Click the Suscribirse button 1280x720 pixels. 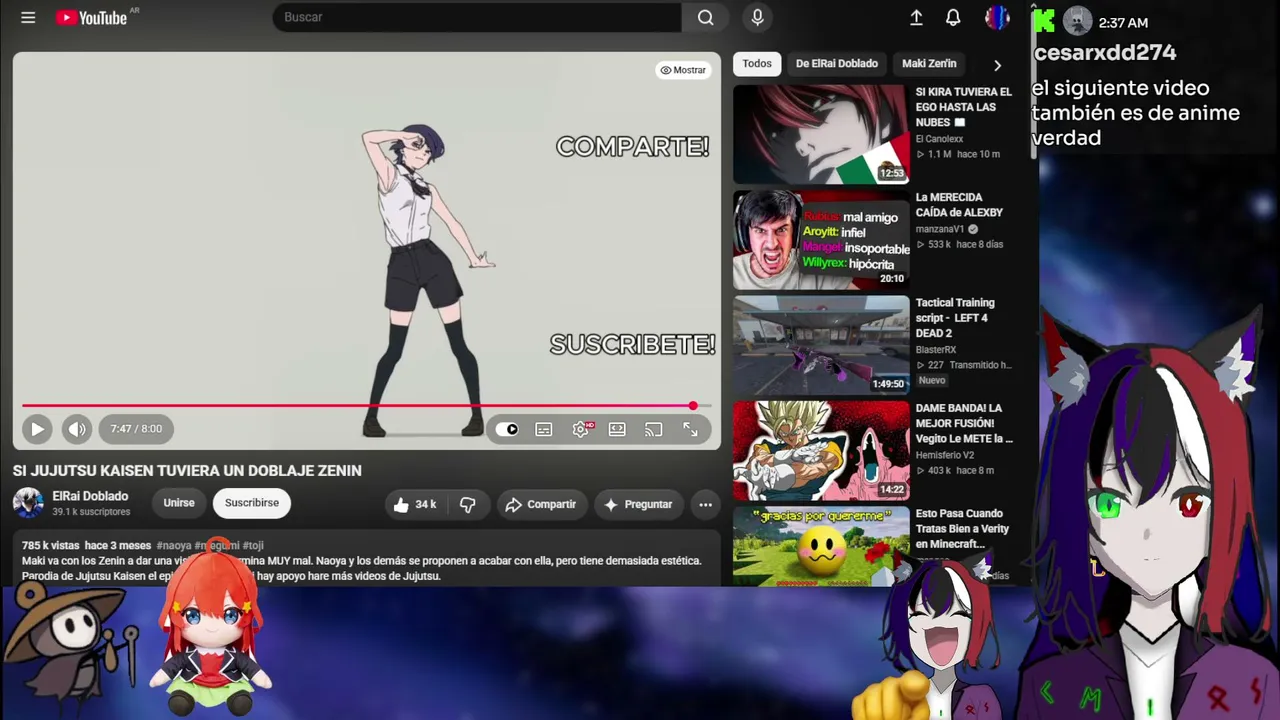(x=252, y=503)
